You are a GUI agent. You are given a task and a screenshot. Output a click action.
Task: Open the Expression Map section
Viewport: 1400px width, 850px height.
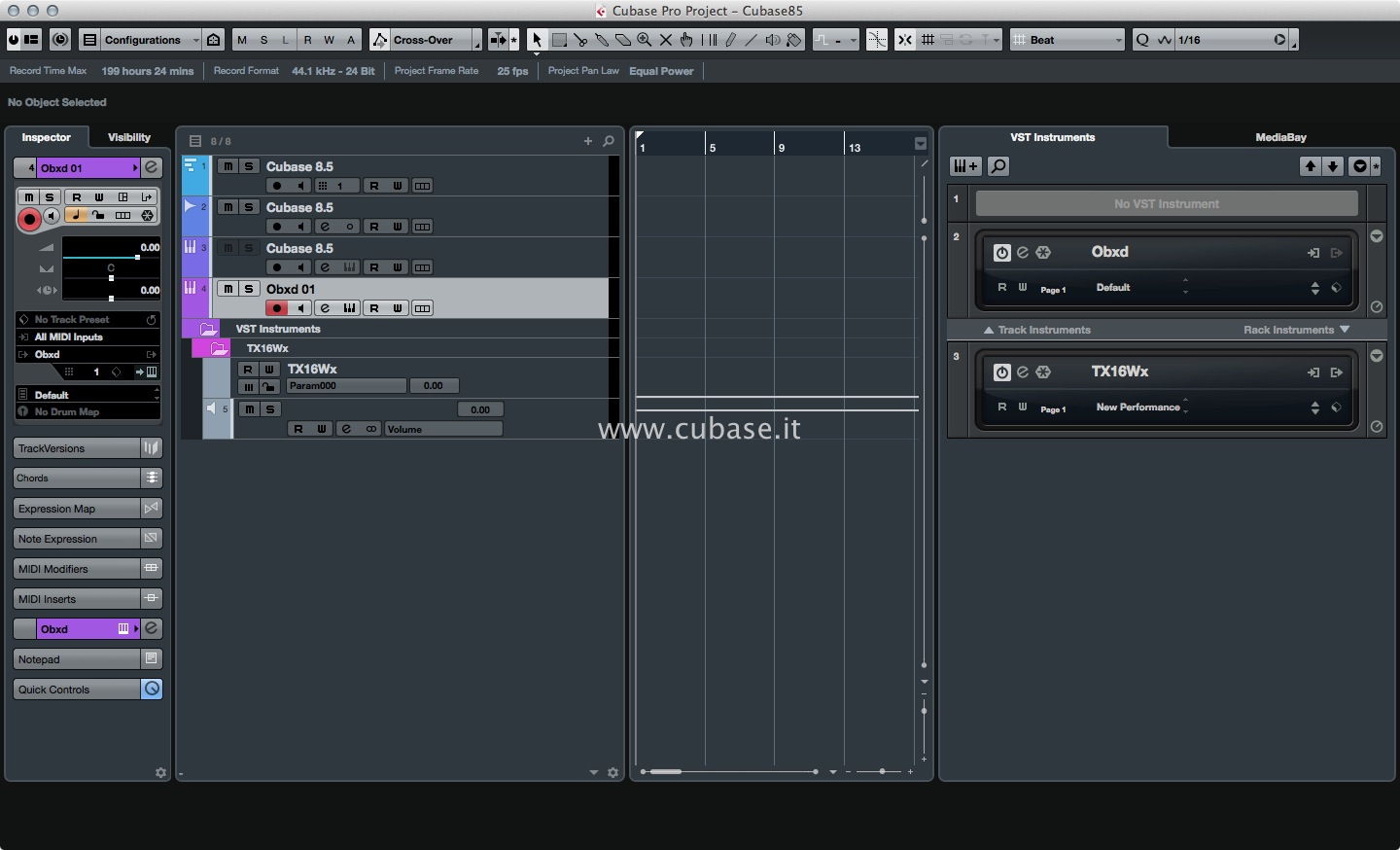coord(77,509)
